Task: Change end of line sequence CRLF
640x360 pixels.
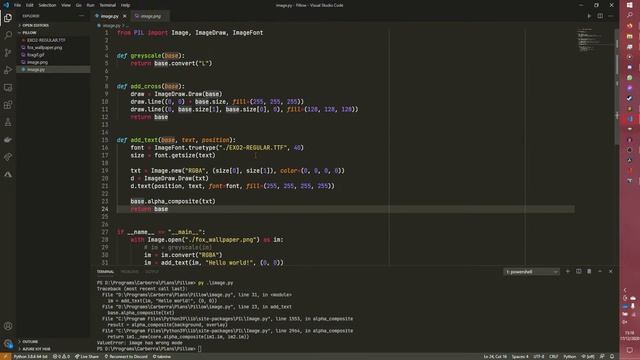Action: click(553, 356)
